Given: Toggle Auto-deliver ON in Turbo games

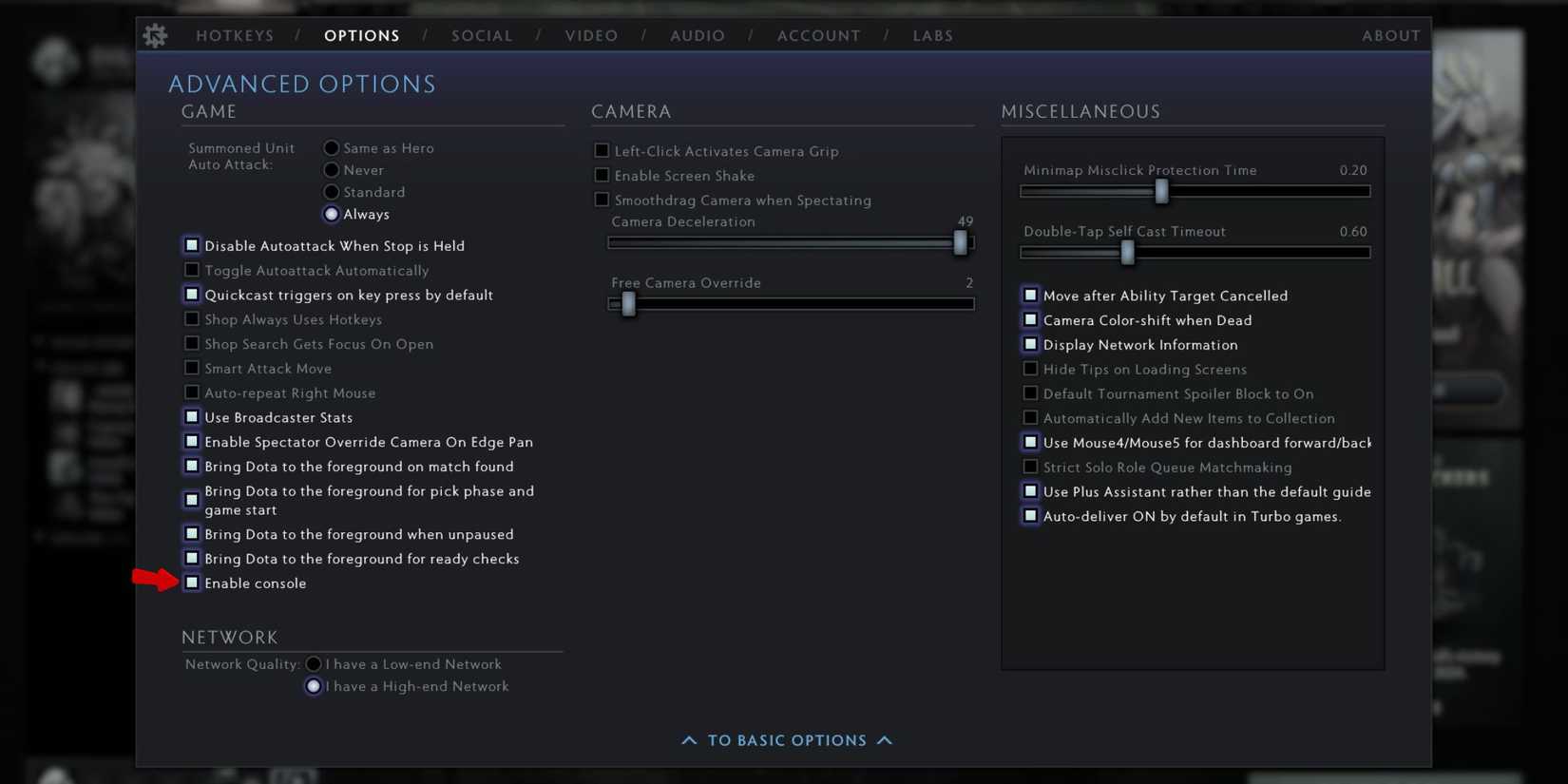Looking at the screenshot, I should (x=1030, y=516).
